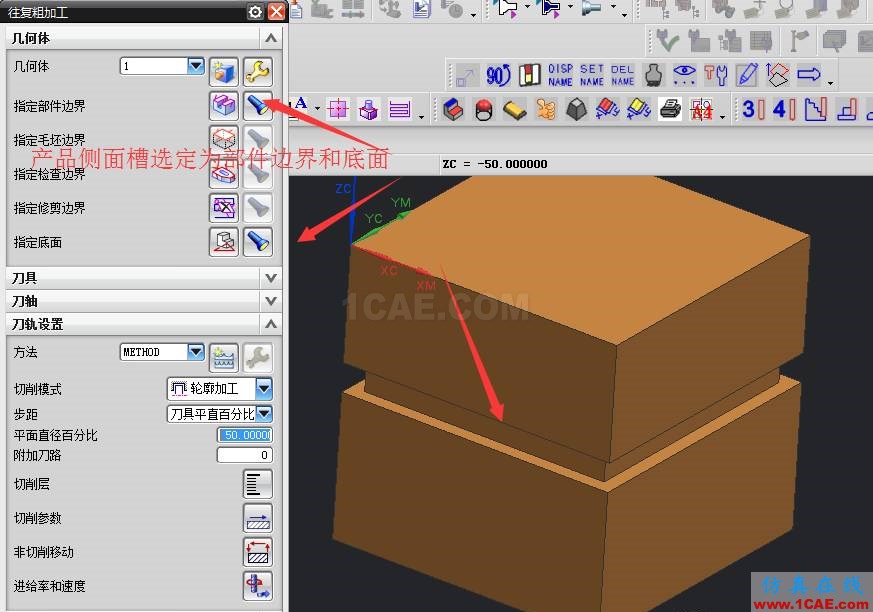
Task: Open the 切削参数 cutting parameters button
Action: point(258,518)
